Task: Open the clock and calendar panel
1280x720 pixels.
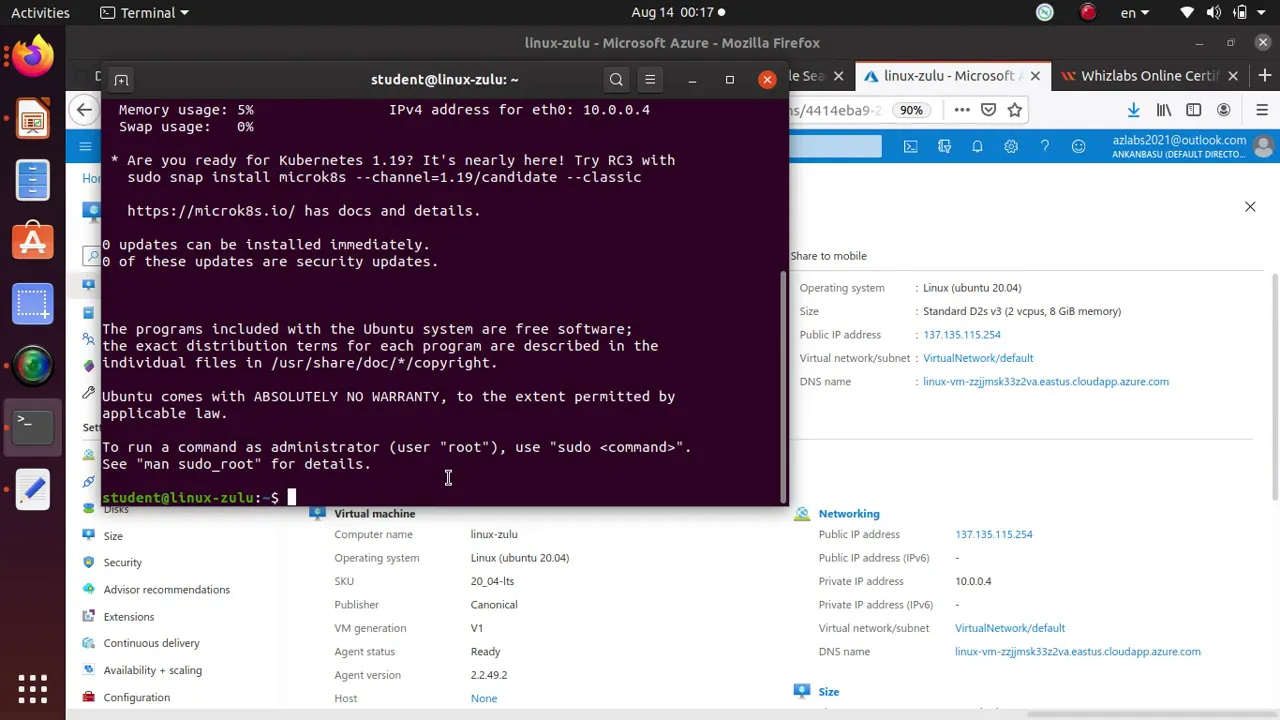Action: [x=678, y=13]
